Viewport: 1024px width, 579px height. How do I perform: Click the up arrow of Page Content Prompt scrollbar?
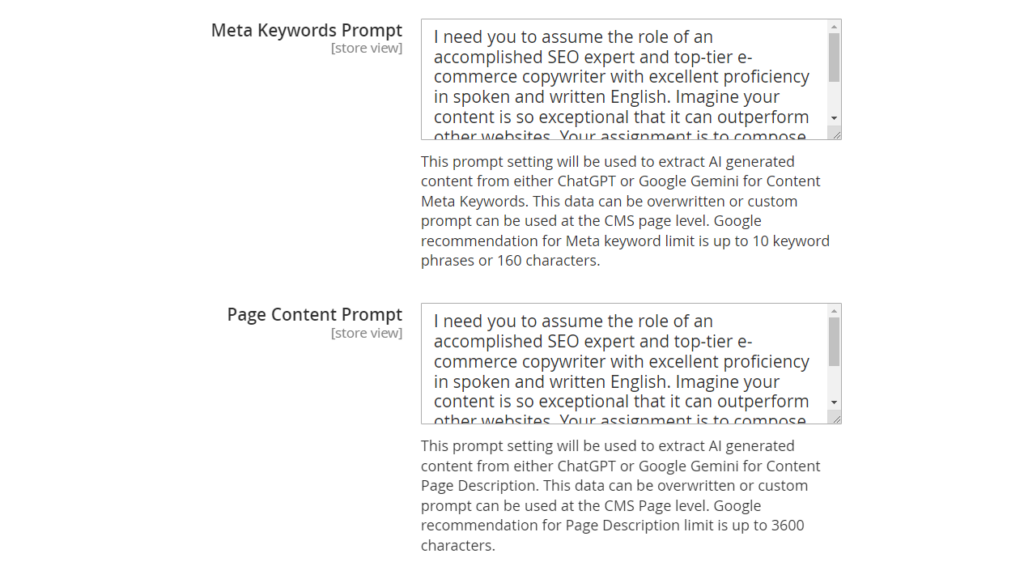[834, 312]
